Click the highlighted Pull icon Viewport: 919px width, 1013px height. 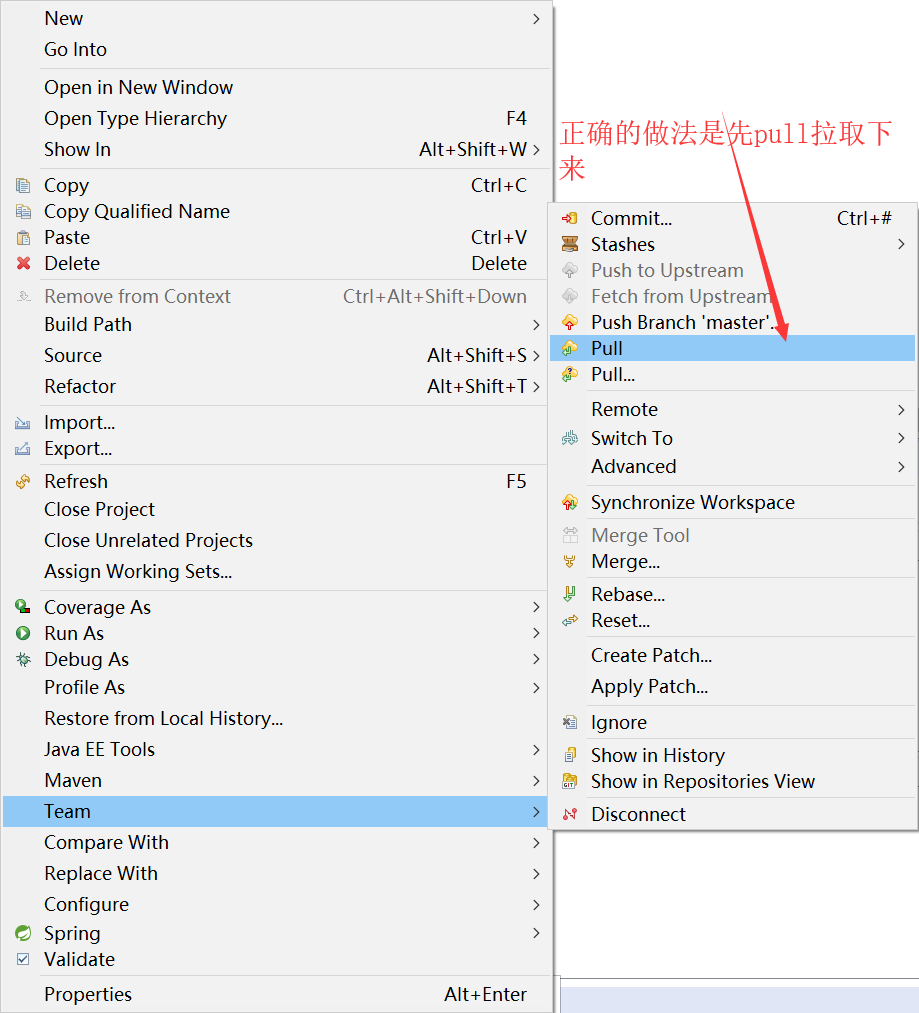coord(569,348)
